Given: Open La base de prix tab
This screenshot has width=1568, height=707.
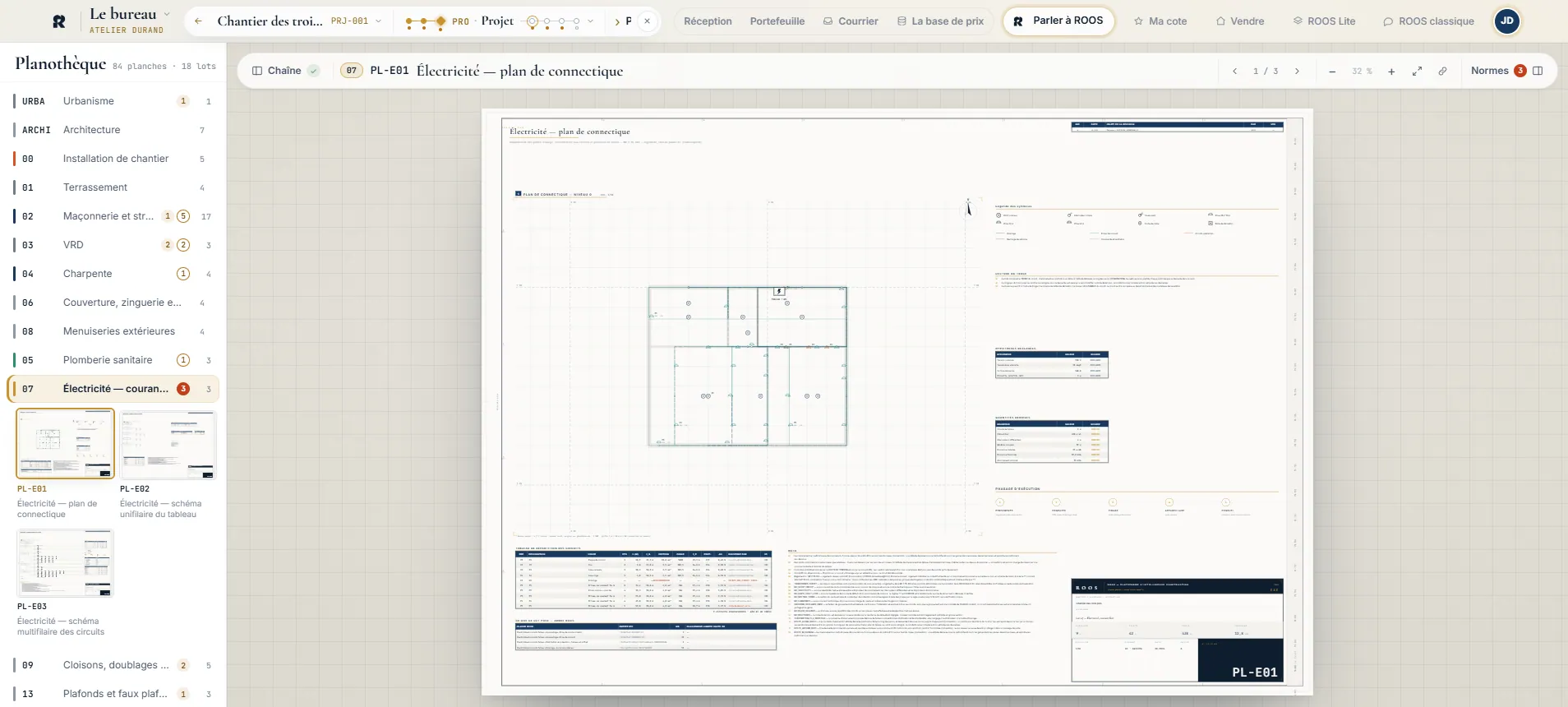Looking at the screenshot, I should coord(940,21).
